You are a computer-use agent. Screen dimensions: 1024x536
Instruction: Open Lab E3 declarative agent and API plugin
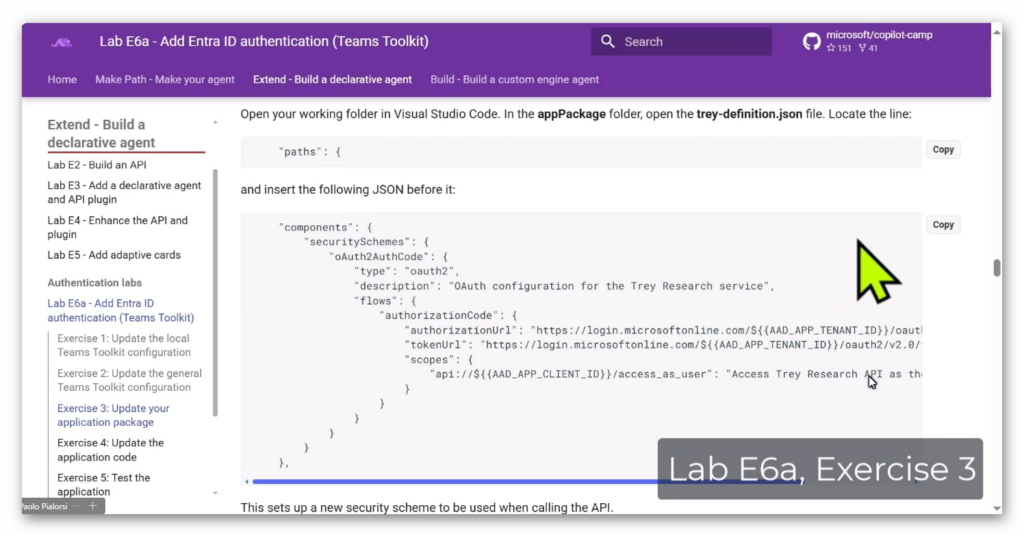pyautogui.click(x=124, y=192)
